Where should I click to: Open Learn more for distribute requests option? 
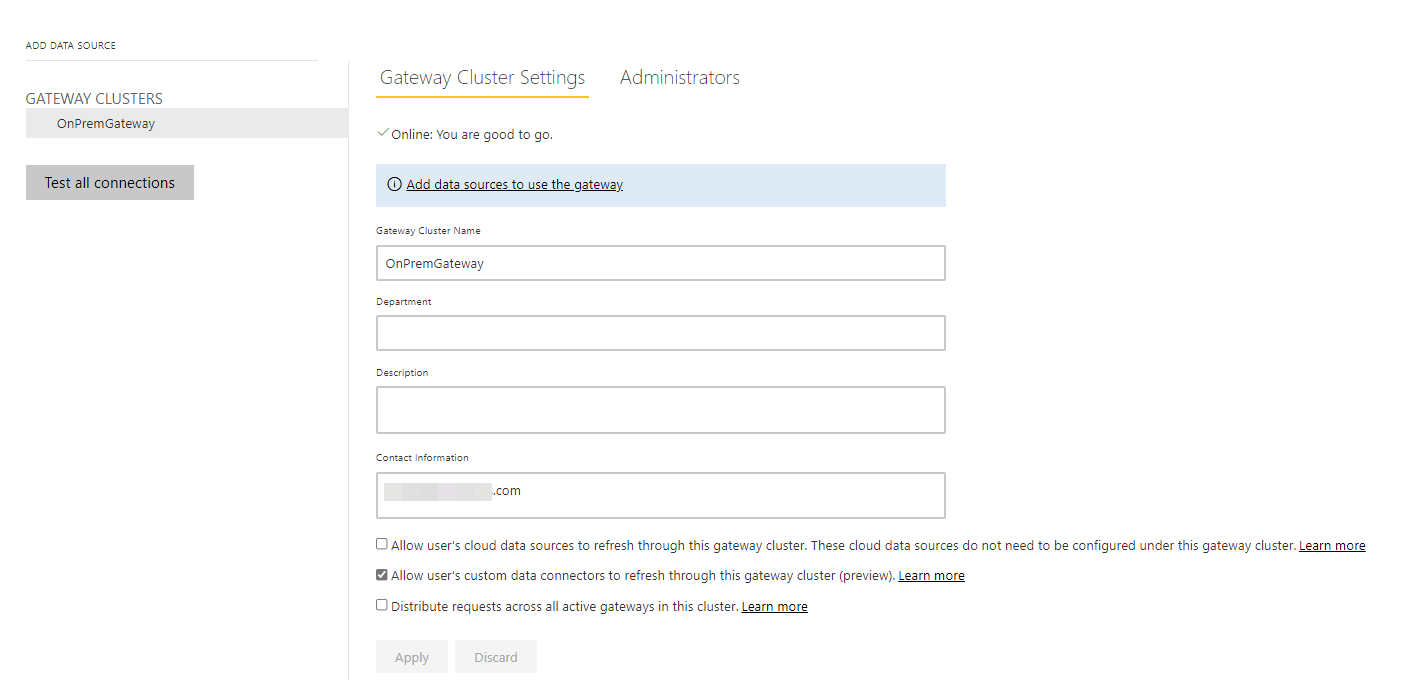(x=774, y=607)
